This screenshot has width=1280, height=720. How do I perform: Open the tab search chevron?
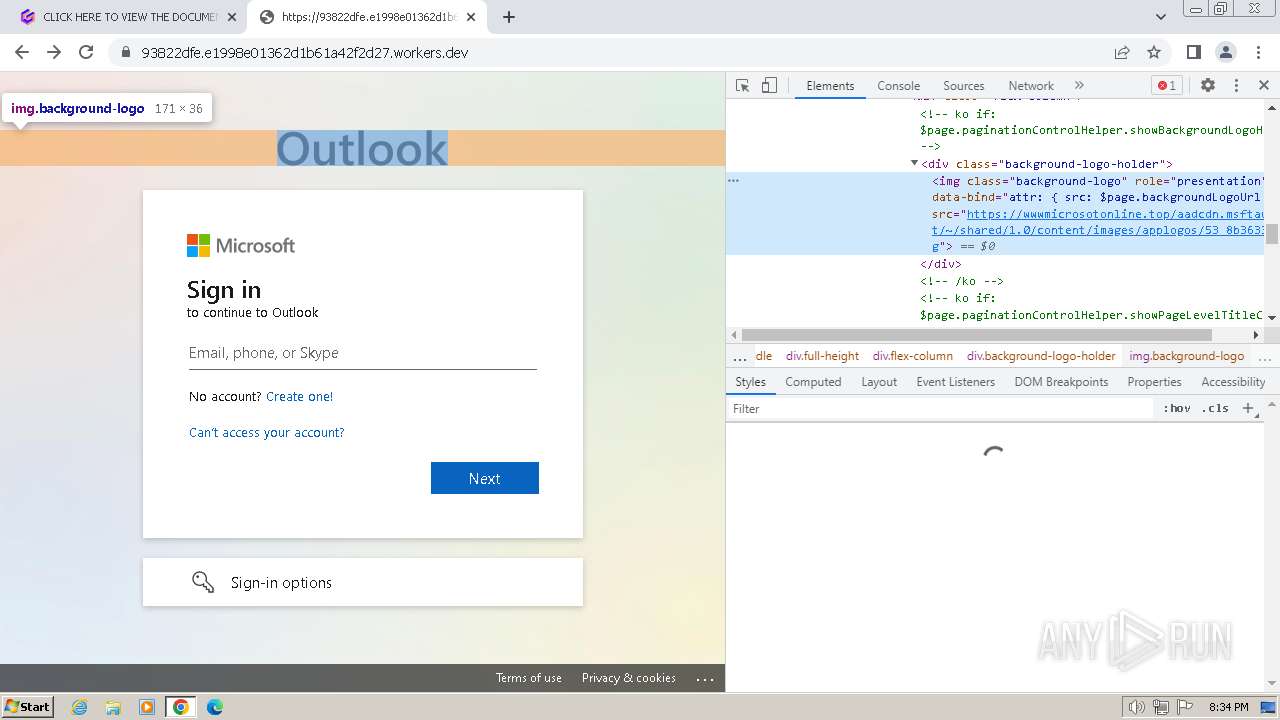(1160, 17)
